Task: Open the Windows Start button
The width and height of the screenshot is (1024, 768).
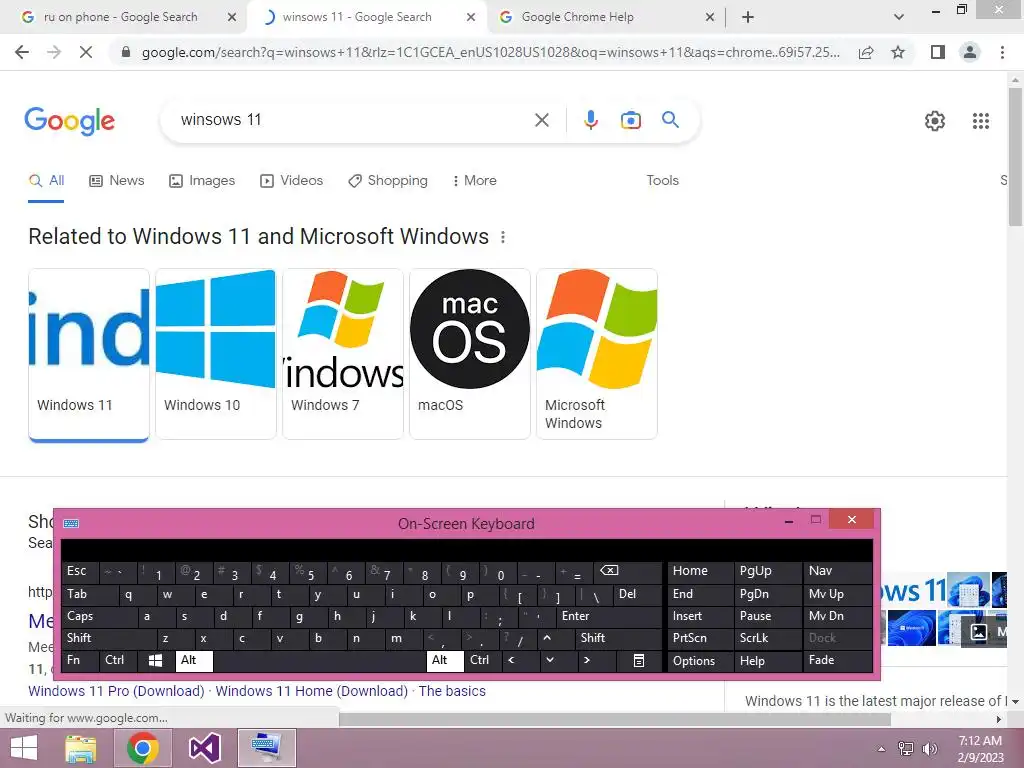Action: pyautogui.click(x=24, y=748)
